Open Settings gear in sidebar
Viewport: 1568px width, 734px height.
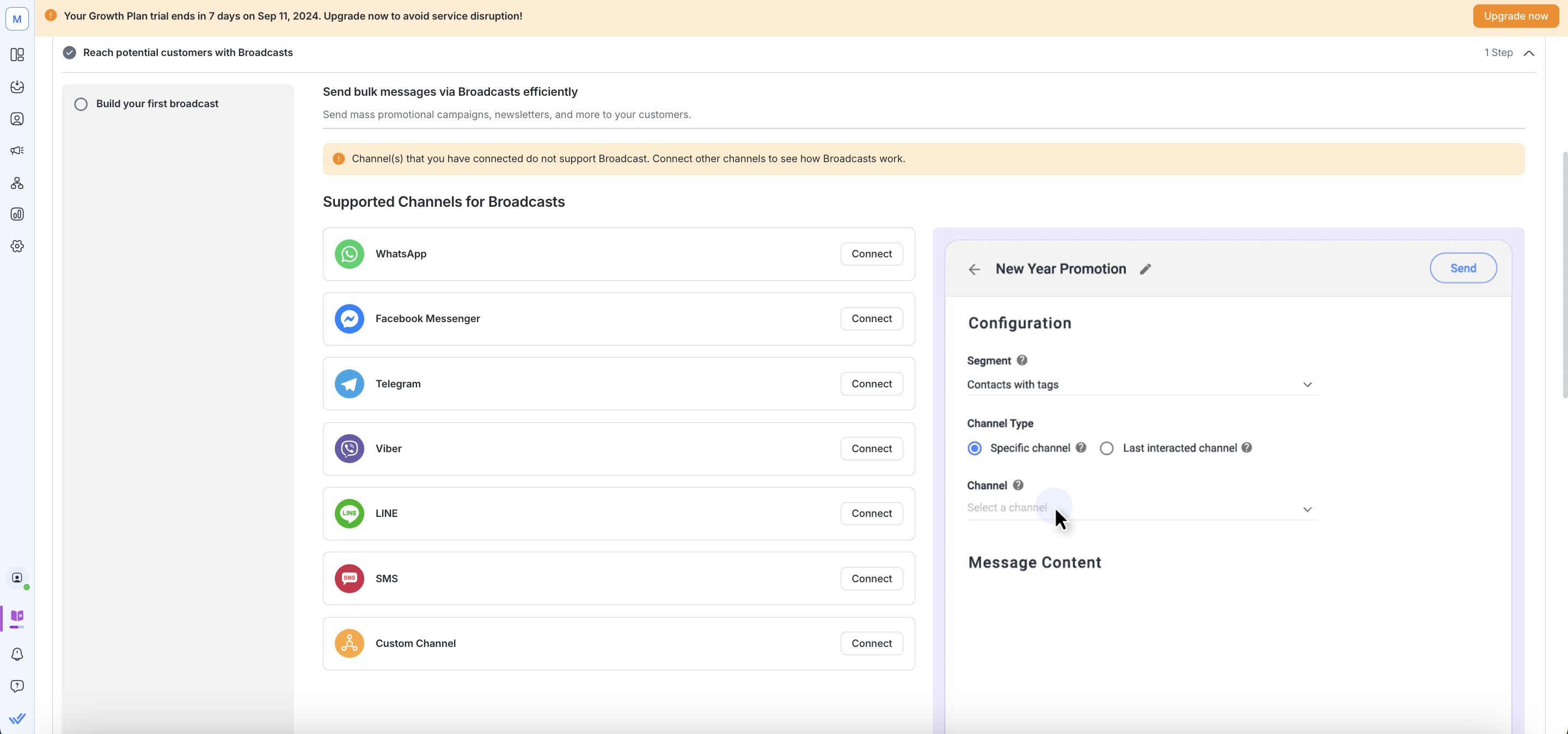(17, 246)
